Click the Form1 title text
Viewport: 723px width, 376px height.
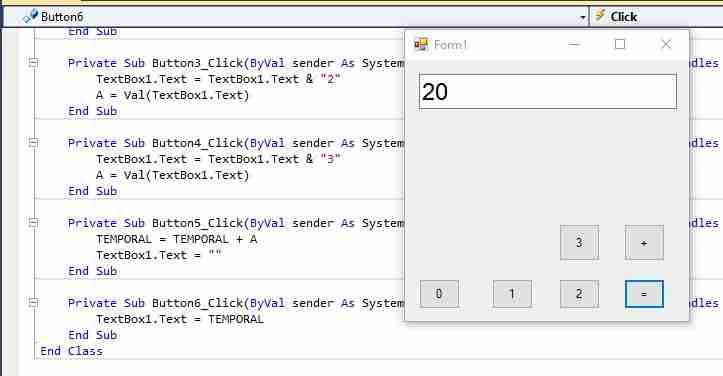[x=450, y=45]
